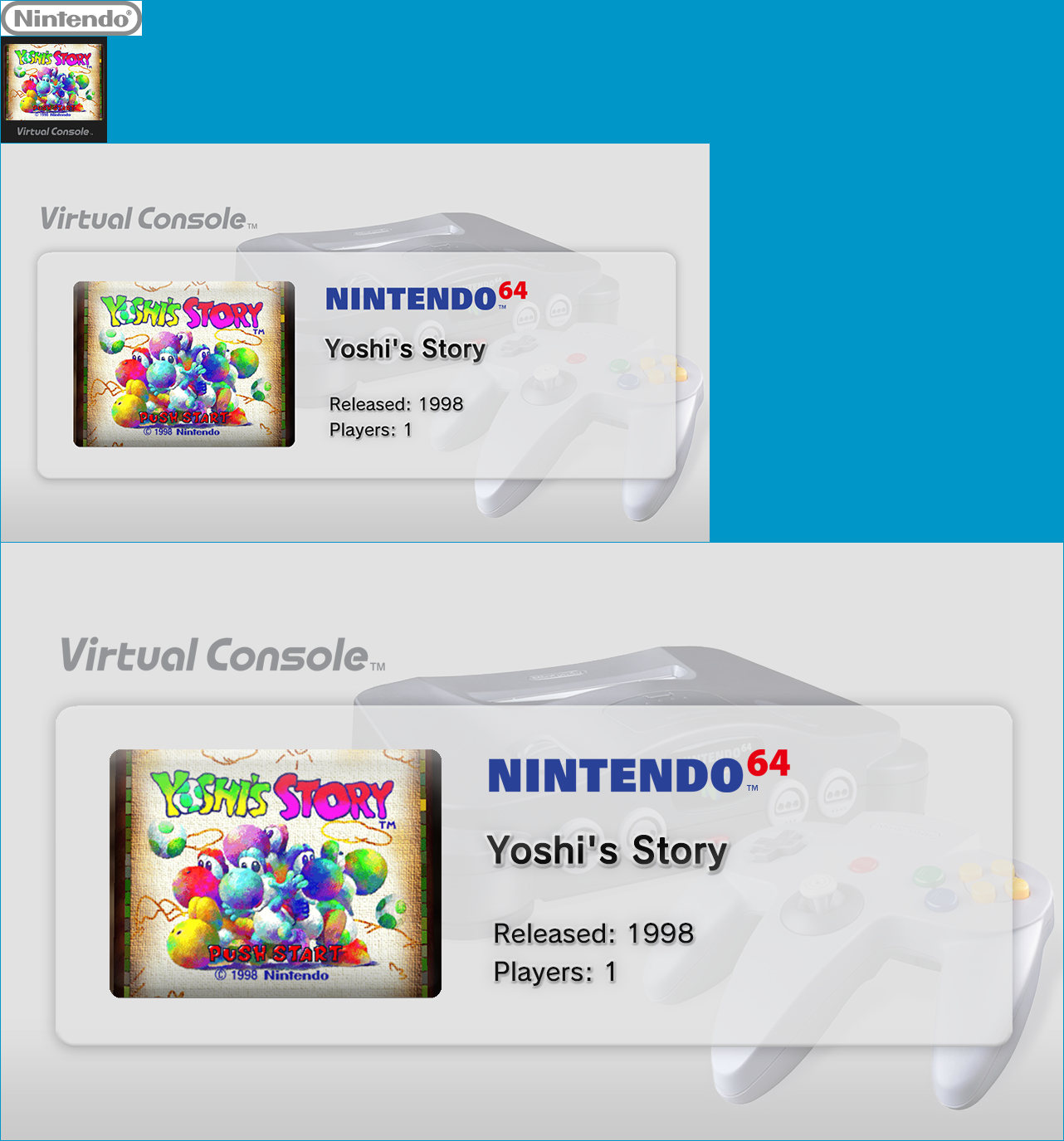Click the Virtual Console label under the small icon

point(54,131)
